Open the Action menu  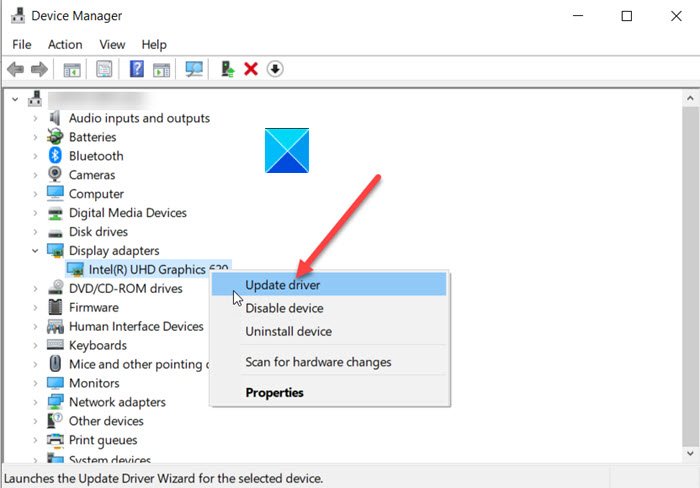click(65, 45)
